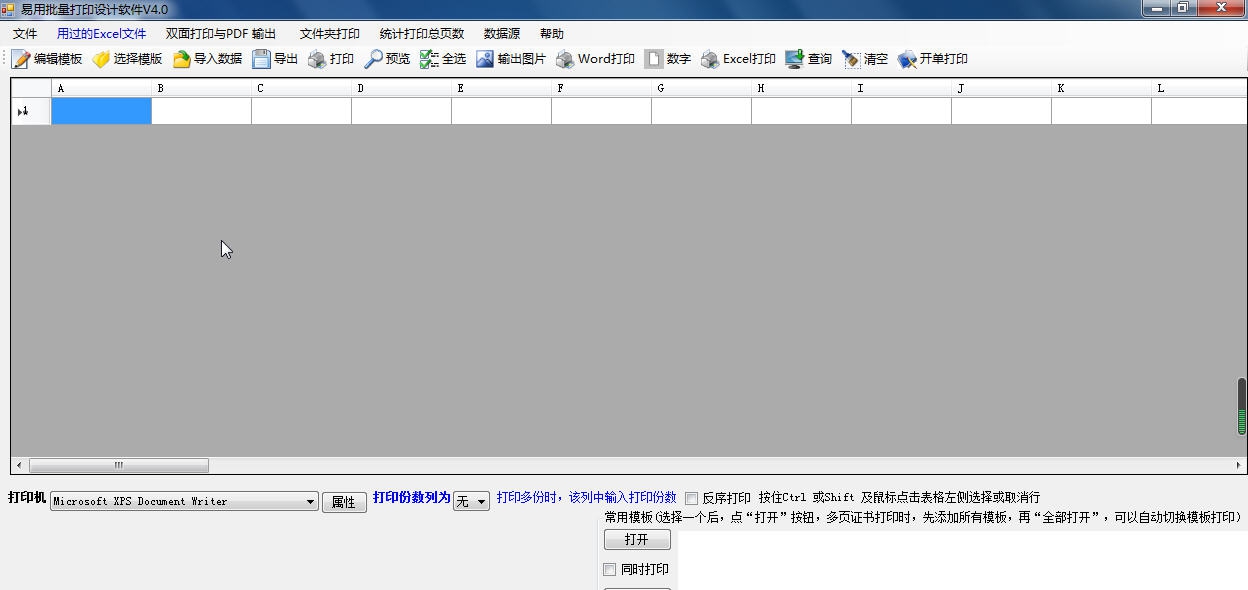Open the printer selection dropdown
The width and height of the screenshot is (1248, 590).
[310, 501]
